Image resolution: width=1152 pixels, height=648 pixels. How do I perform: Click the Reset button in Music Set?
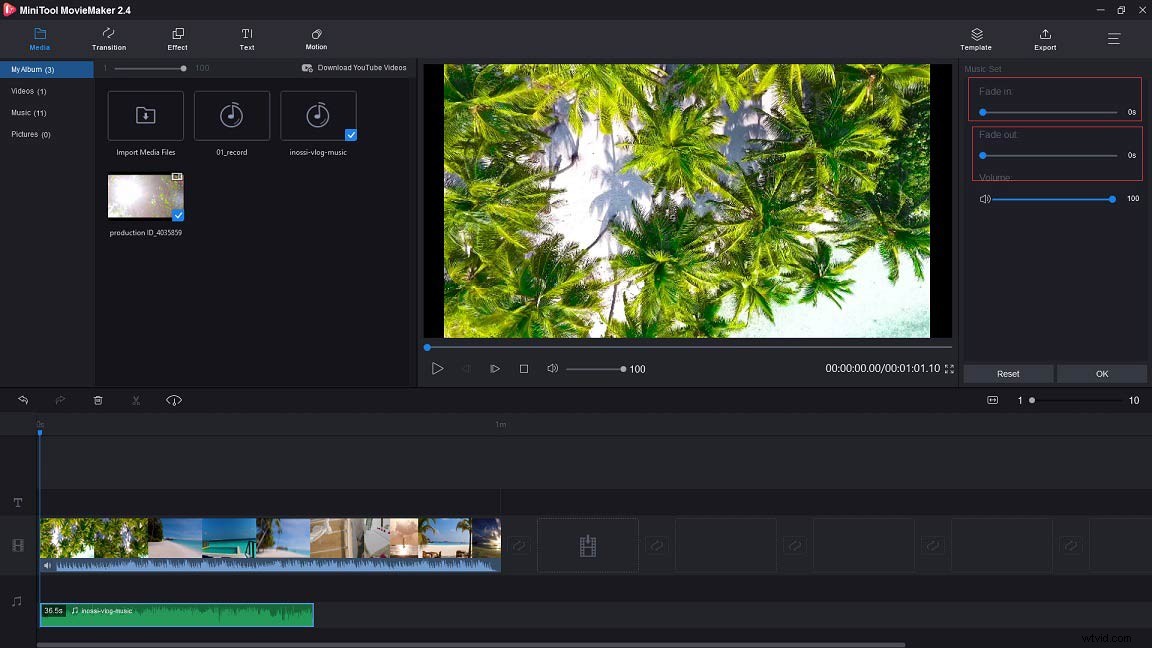pos(1008,373)
